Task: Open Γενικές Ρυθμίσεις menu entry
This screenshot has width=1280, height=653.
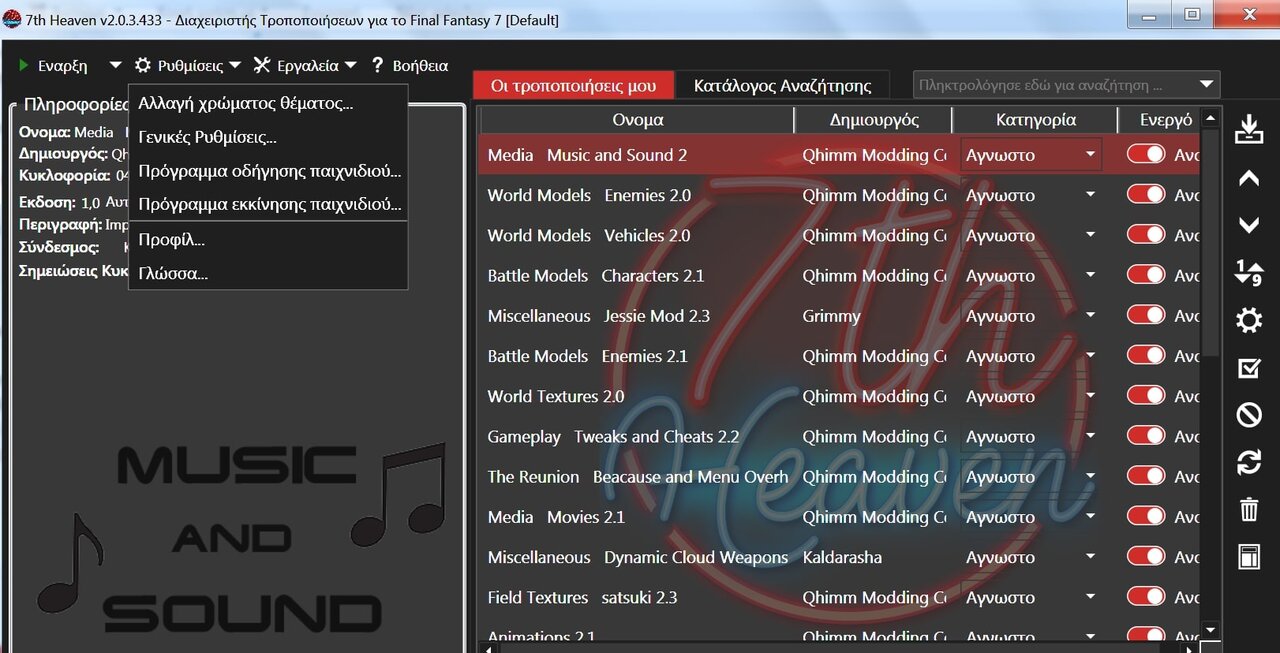Action: point(207,137)
